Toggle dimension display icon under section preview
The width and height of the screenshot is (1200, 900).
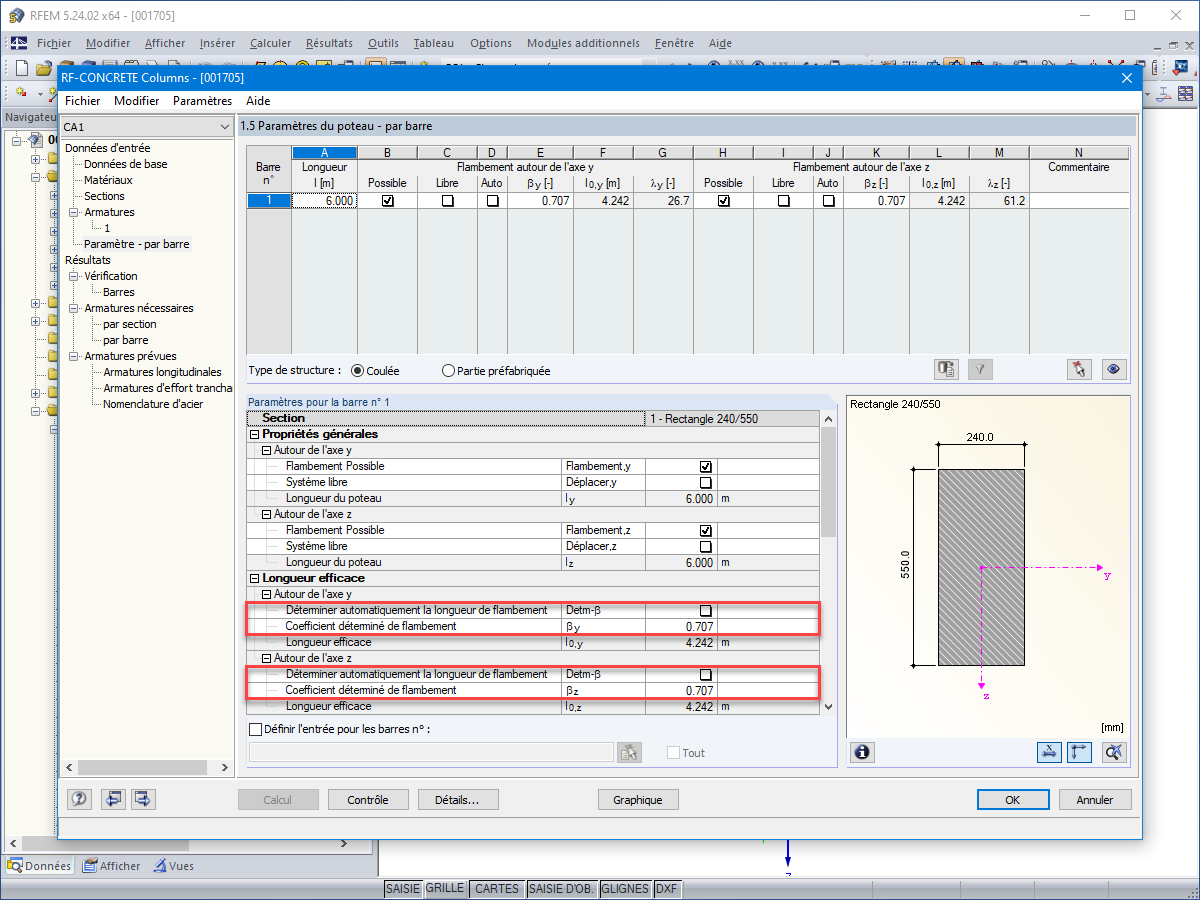click(1049, 752)
